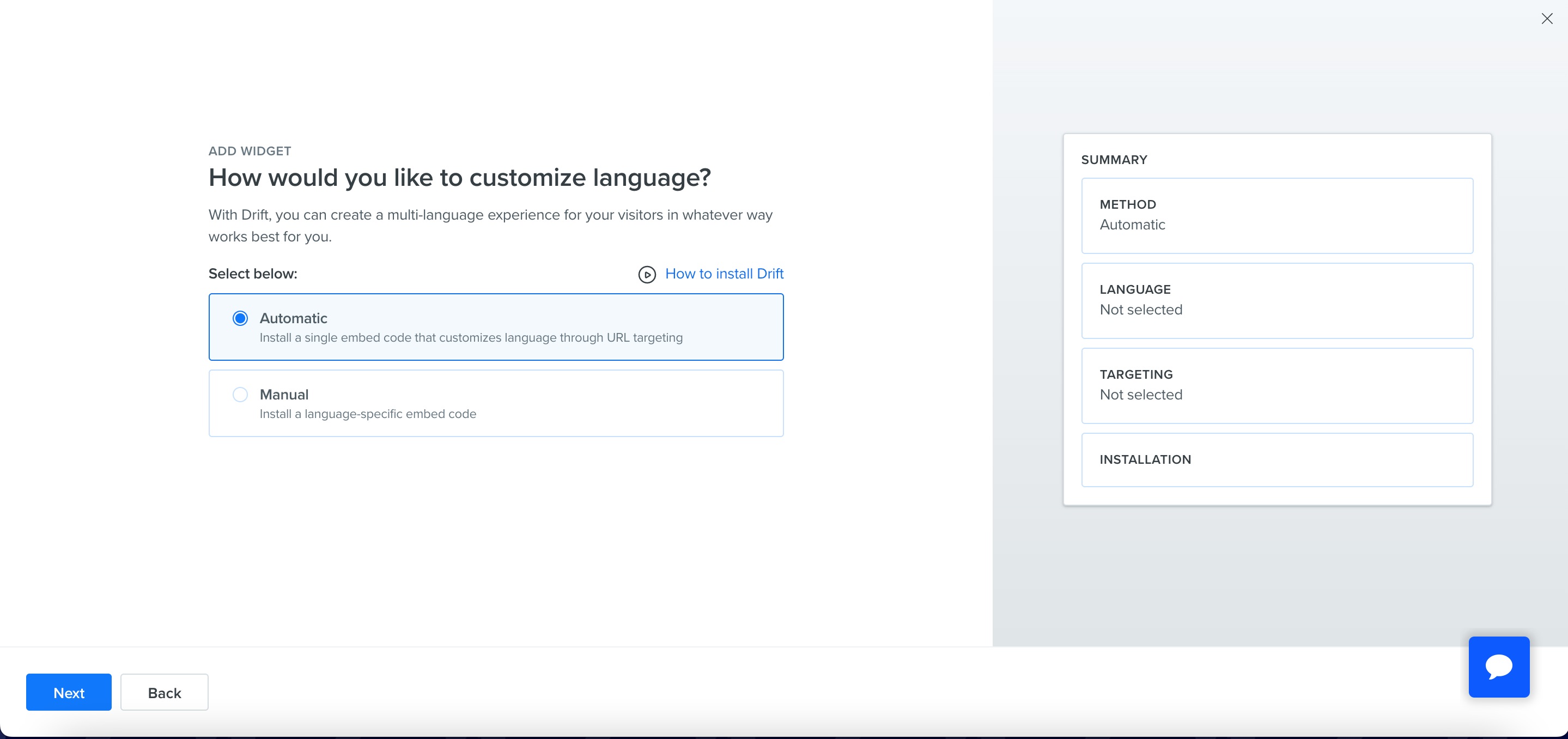Viewport: 1568px width, 739px height.
Task: Select the Manual radio button
Action: (240, 395)
